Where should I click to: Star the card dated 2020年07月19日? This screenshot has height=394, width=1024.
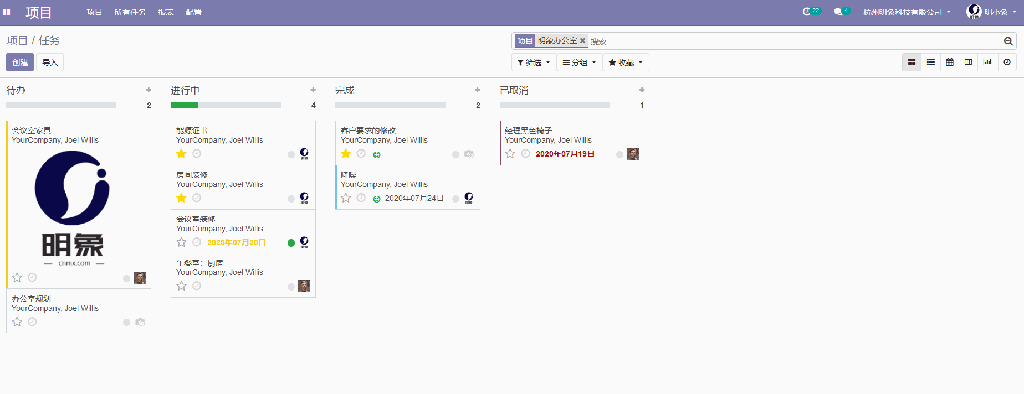point(511,154)
